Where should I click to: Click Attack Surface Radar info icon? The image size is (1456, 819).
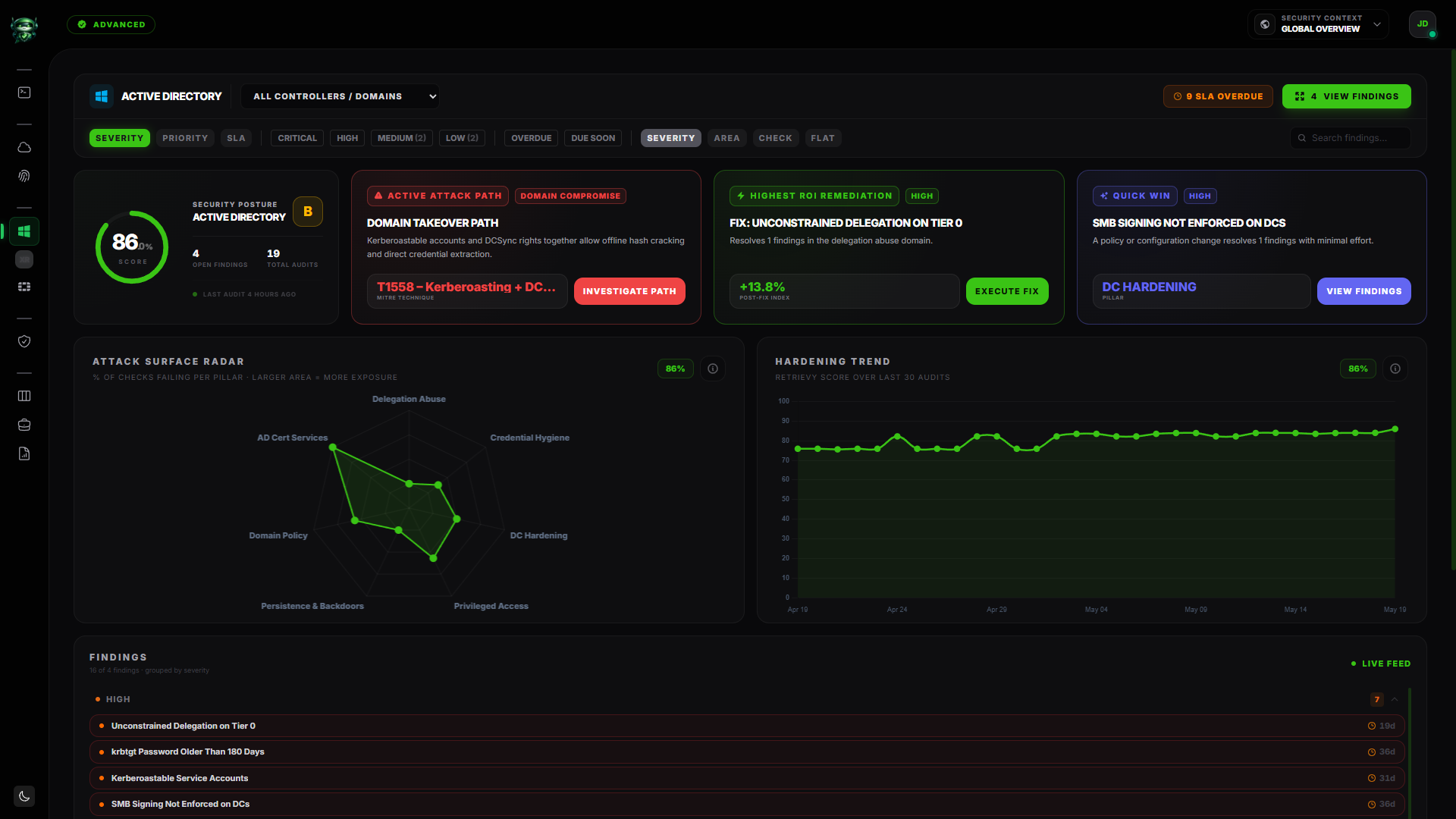713,369
